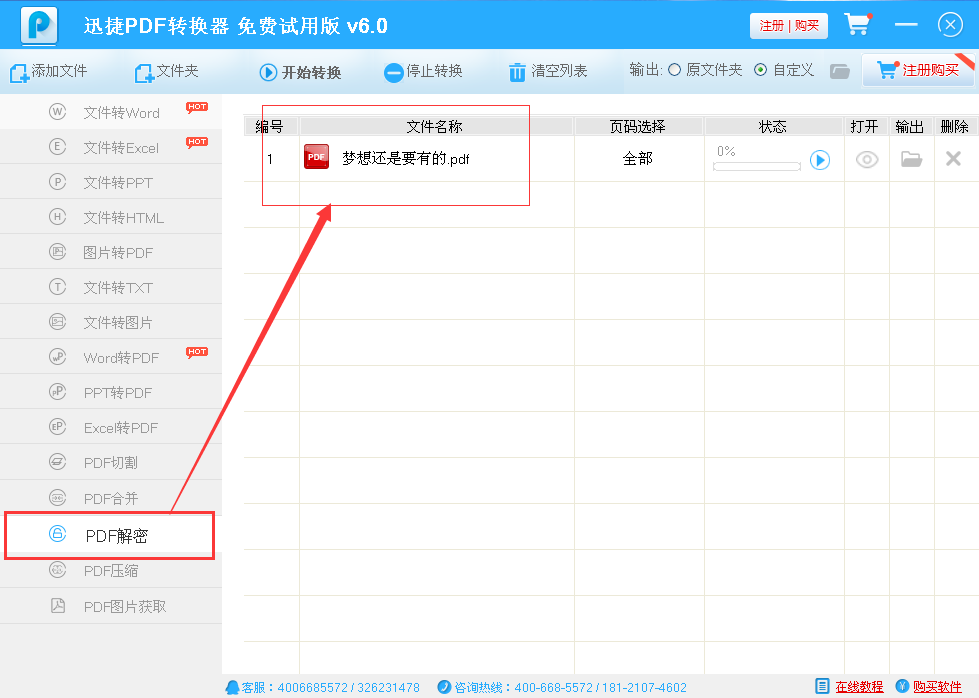Viewport: 979px width, 698px height.
Task: Open the shopping cart icon in title bar
Action: (857, 24)
